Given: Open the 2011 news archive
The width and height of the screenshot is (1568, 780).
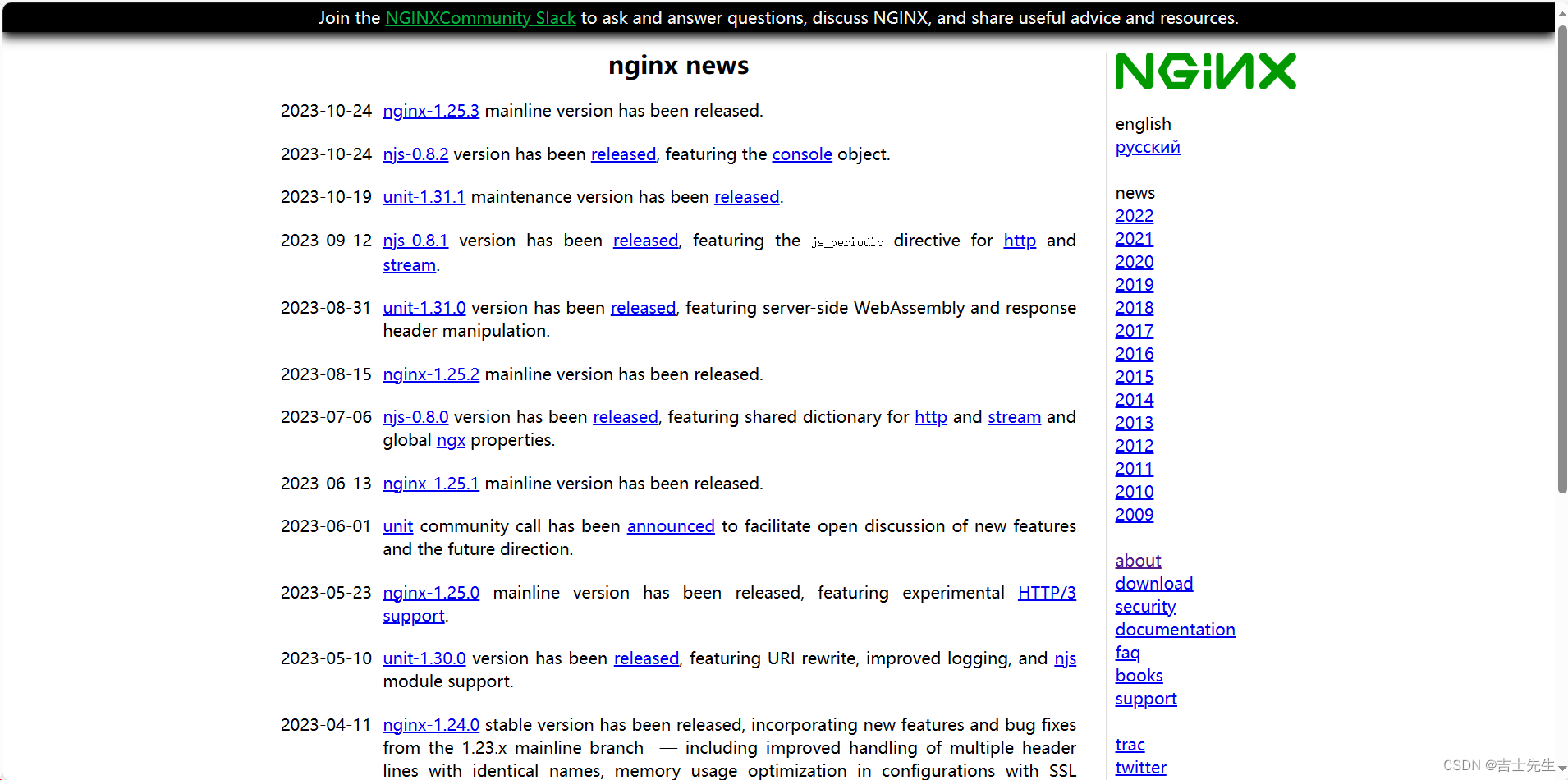Looking at the screenshot, I should (x=1135, y=469).
